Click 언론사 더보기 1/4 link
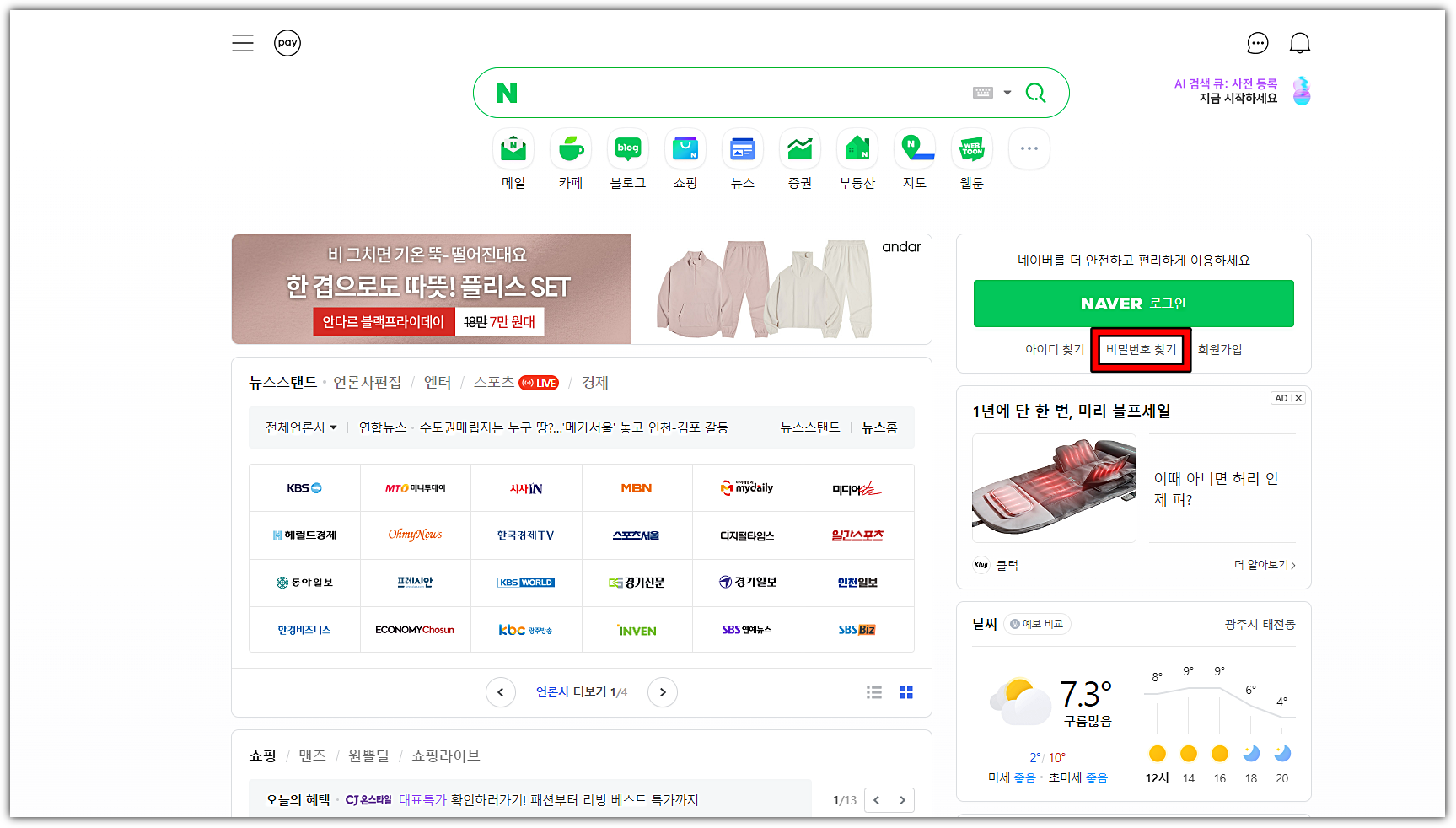The height and width of the screenshot is (828, 1456). point(582,692)
